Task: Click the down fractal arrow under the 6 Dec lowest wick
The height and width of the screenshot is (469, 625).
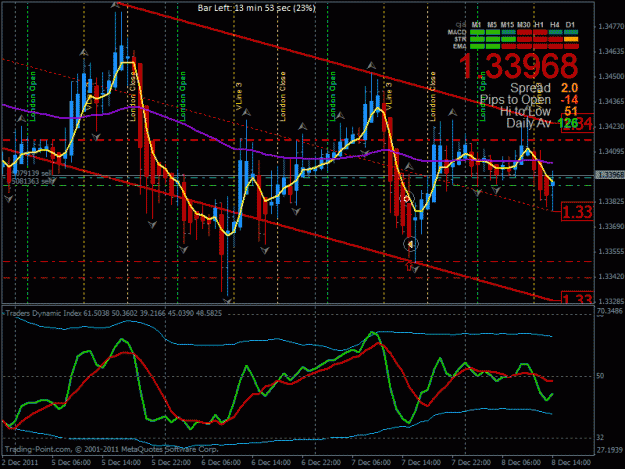Action: [227, 301]
